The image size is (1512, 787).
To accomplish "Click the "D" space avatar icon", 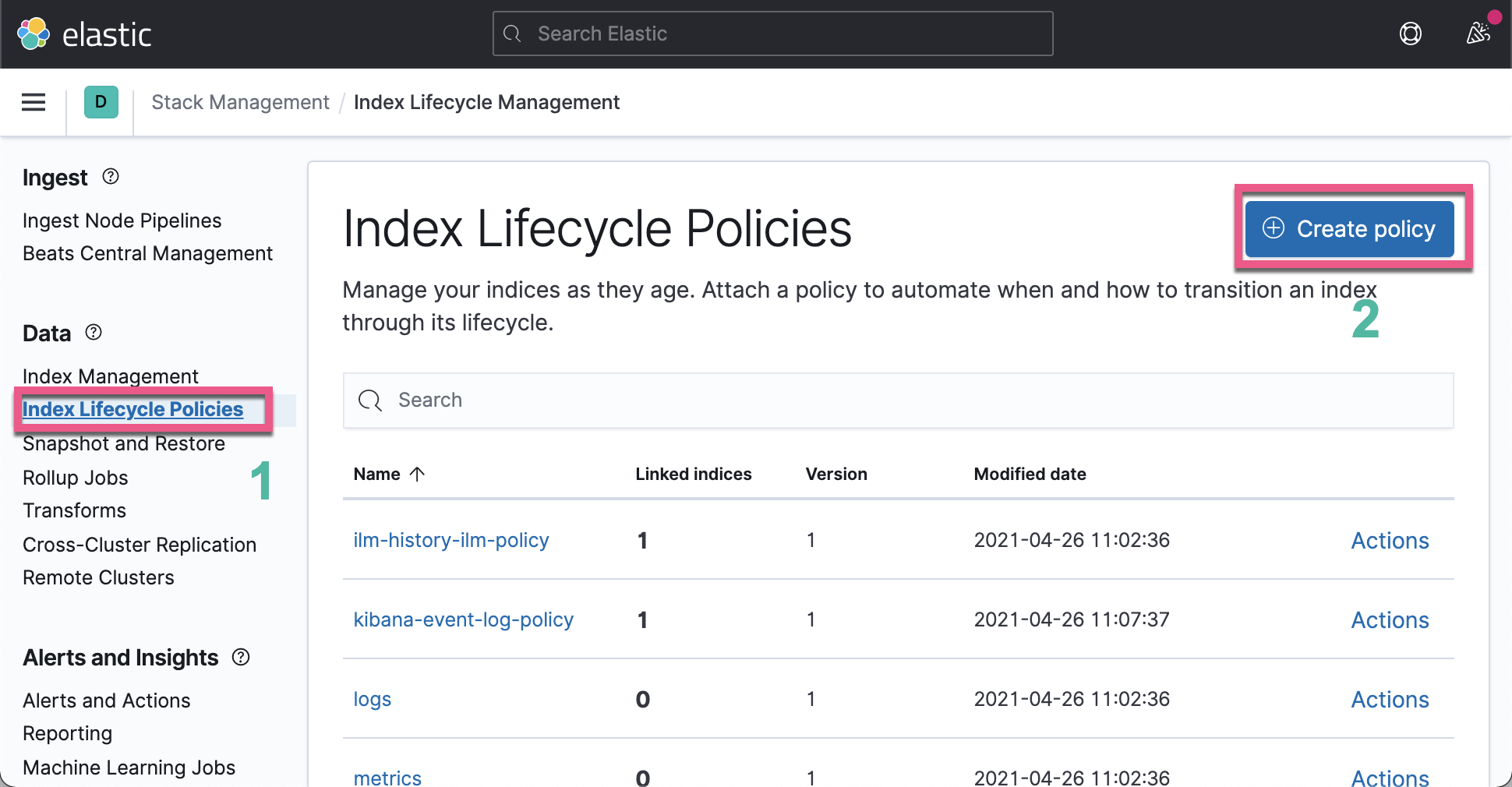I will tap(100, 102).
